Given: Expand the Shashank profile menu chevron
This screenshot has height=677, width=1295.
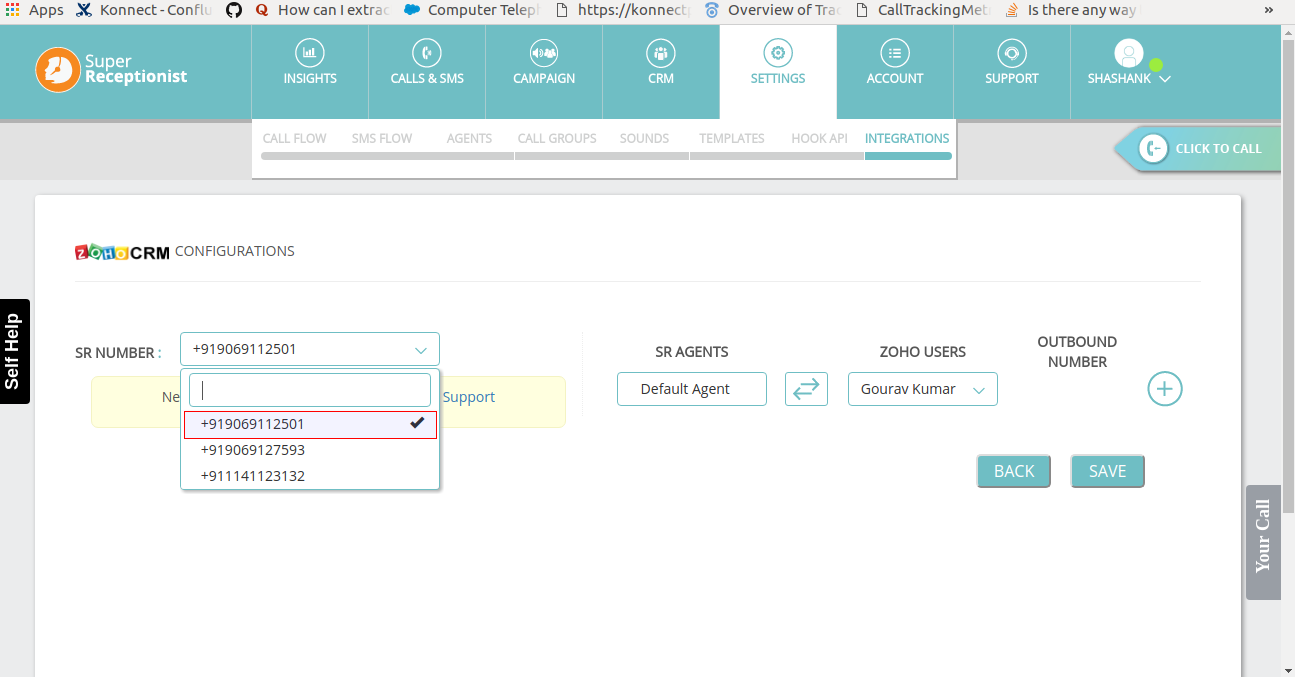Looking at the screenshot, I should point(1165,79).
